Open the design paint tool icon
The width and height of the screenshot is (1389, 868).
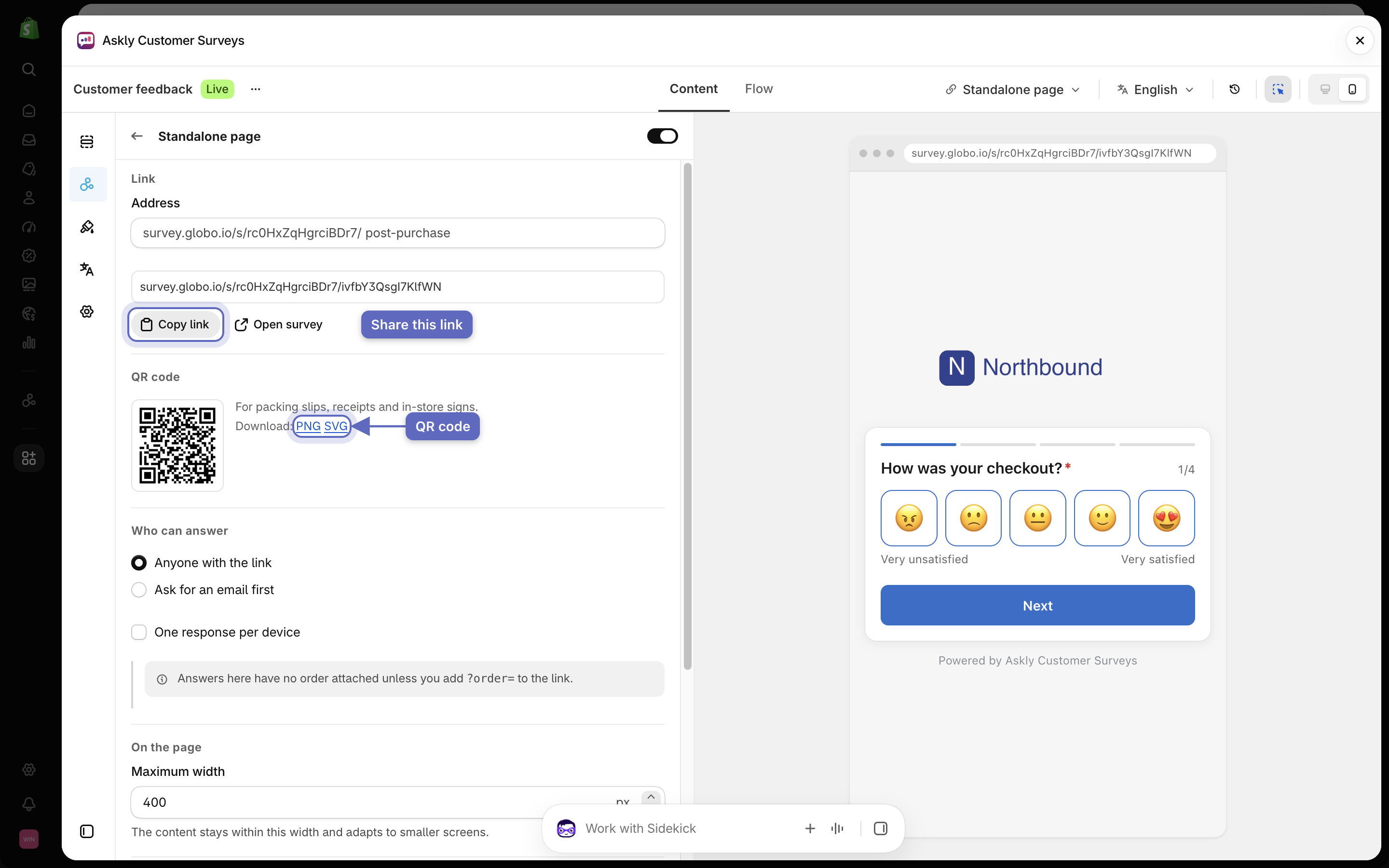tap(87, 227)
